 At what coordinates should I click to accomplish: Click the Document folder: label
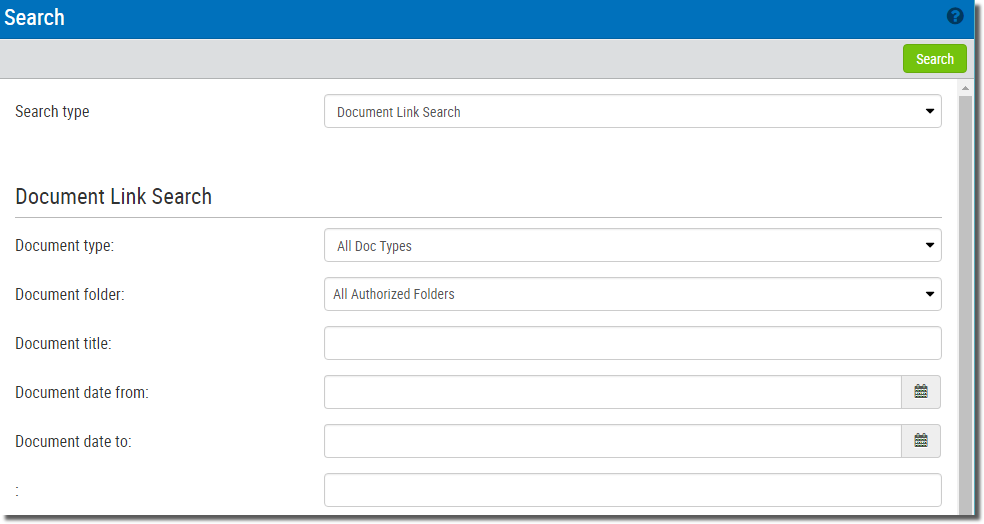[x=70, y=294]
